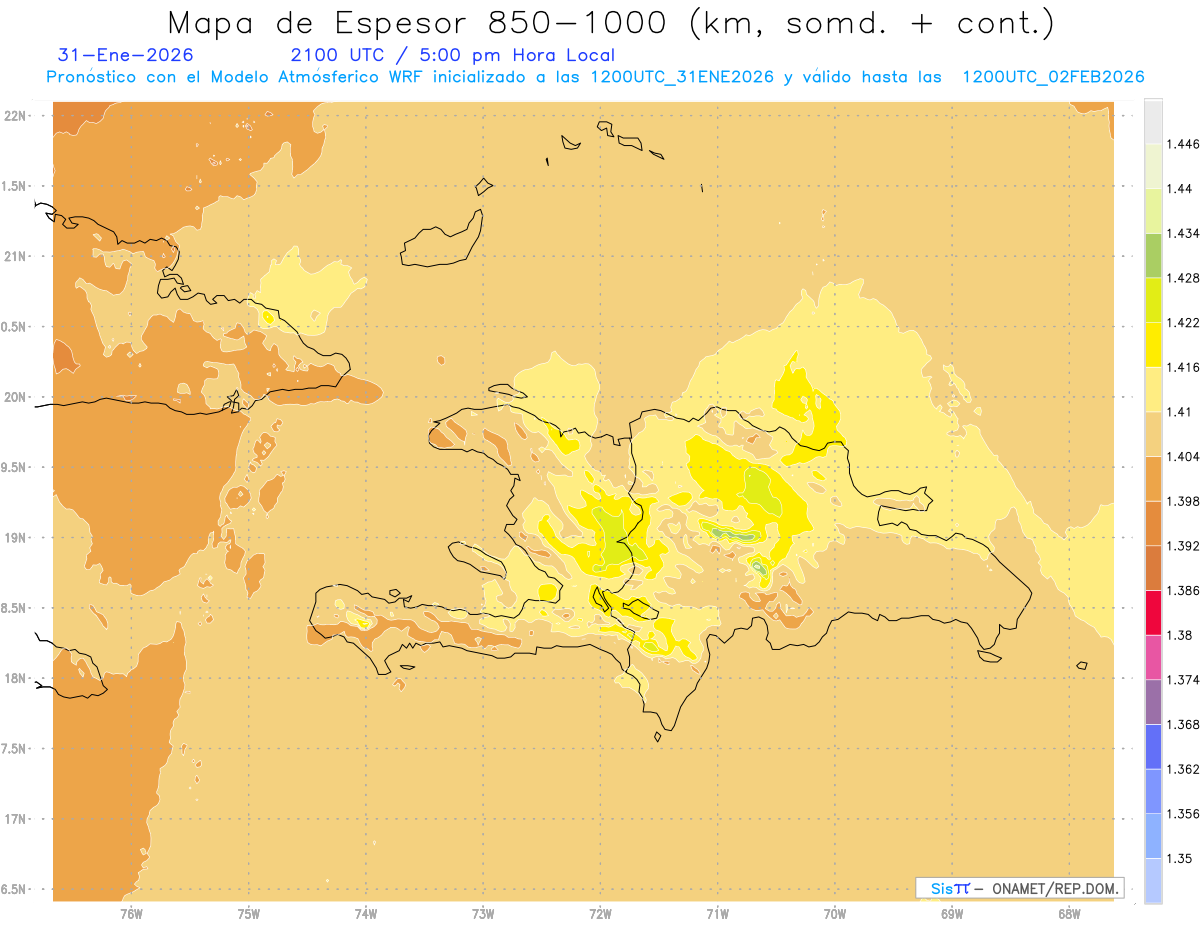The image size is (1200, 927).
Task: Click the '1.374' colorbar value
Action: pyautogui.click(x=1182, y=680)
